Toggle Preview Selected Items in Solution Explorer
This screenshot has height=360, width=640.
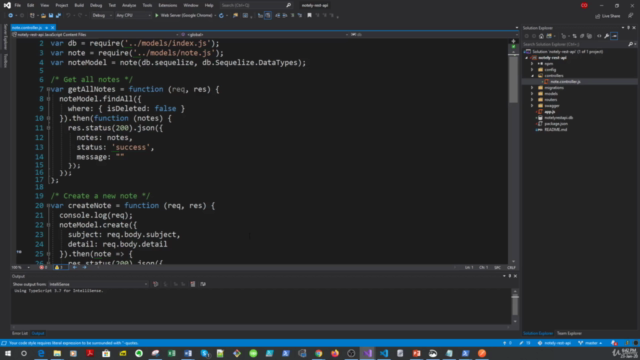[x=614, y=36]
